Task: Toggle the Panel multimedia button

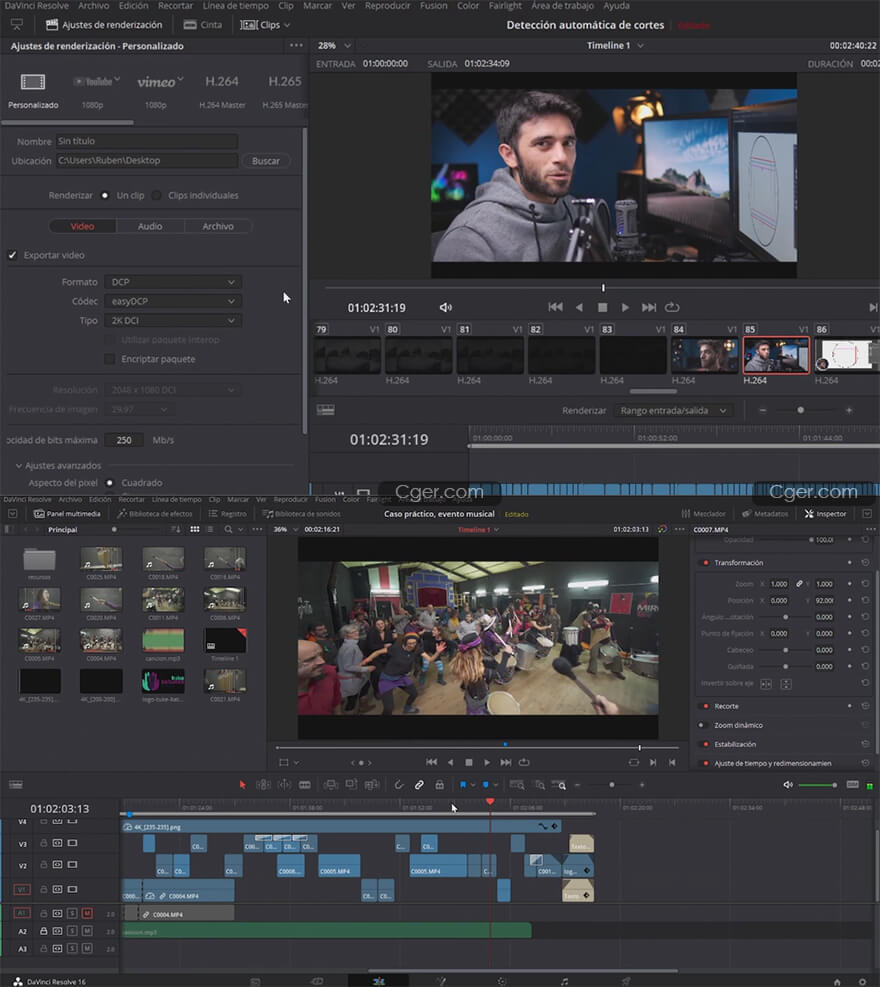Action: click(67, 514)
